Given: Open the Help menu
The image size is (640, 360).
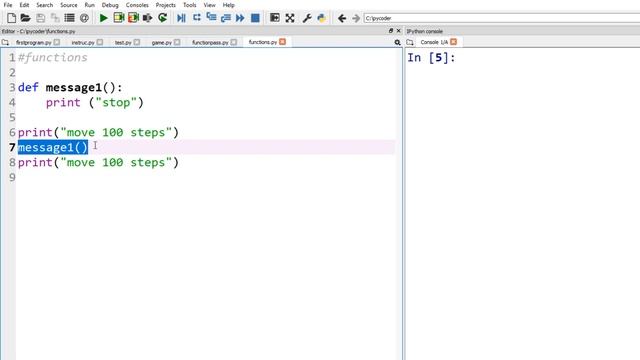Looking at the screenshot, I should 229,5.
